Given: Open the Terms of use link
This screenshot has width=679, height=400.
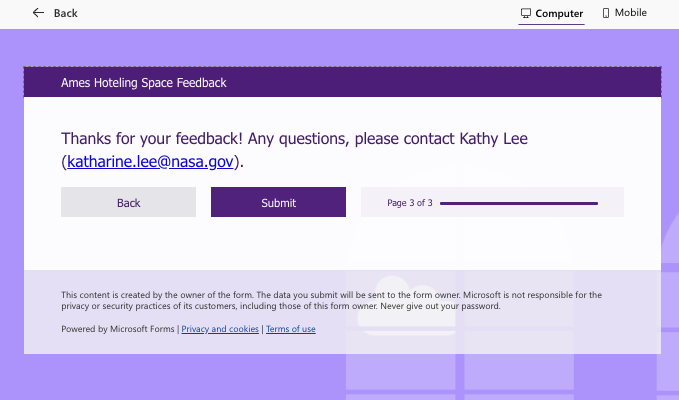Looking at the screenshot, I should (290, 329).
